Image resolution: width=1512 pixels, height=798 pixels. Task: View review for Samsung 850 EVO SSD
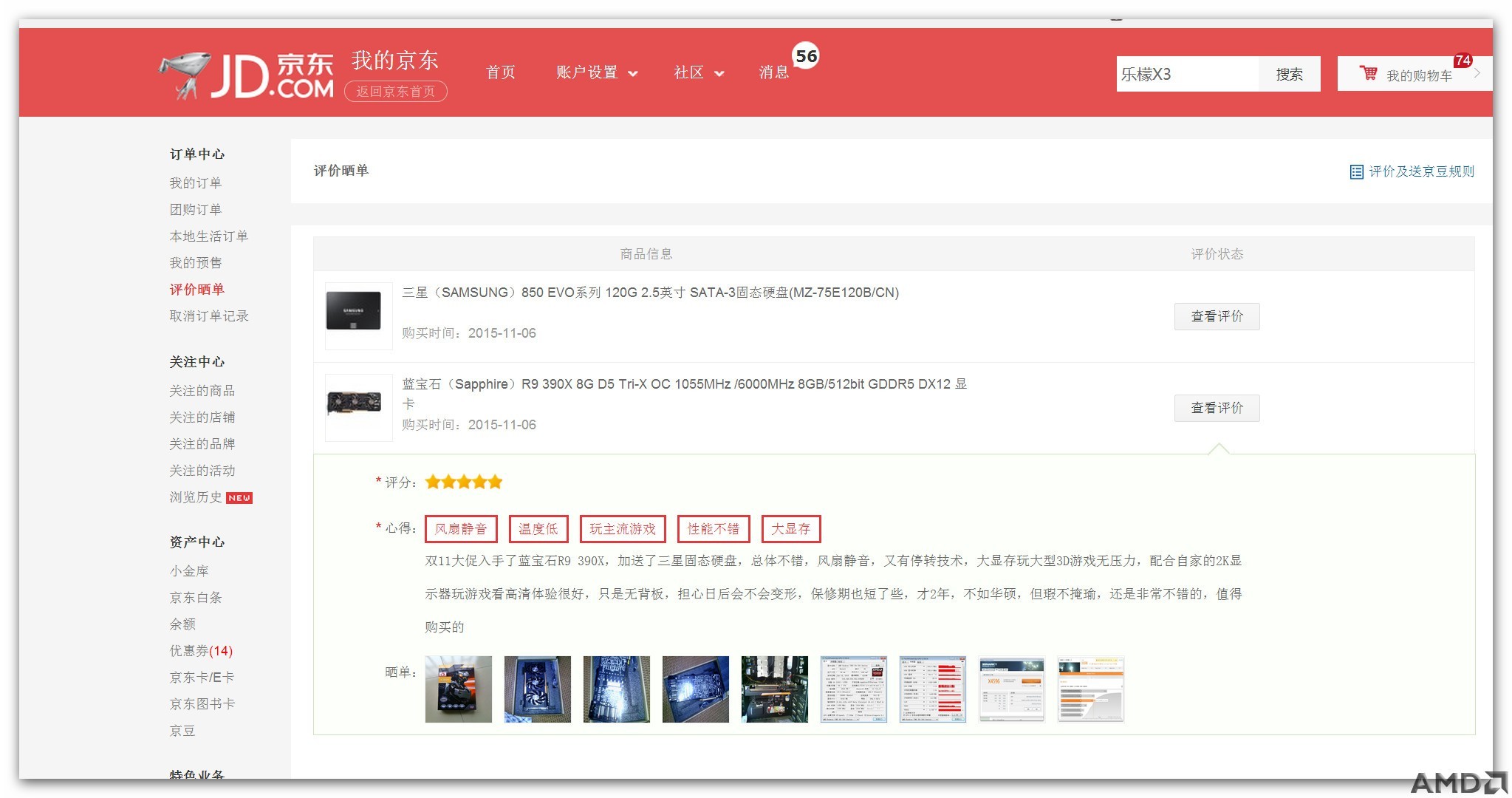1217,316
